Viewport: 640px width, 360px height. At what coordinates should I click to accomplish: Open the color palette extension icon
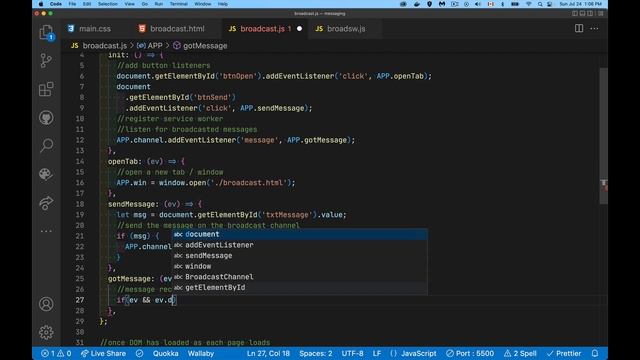click(46, 174)
